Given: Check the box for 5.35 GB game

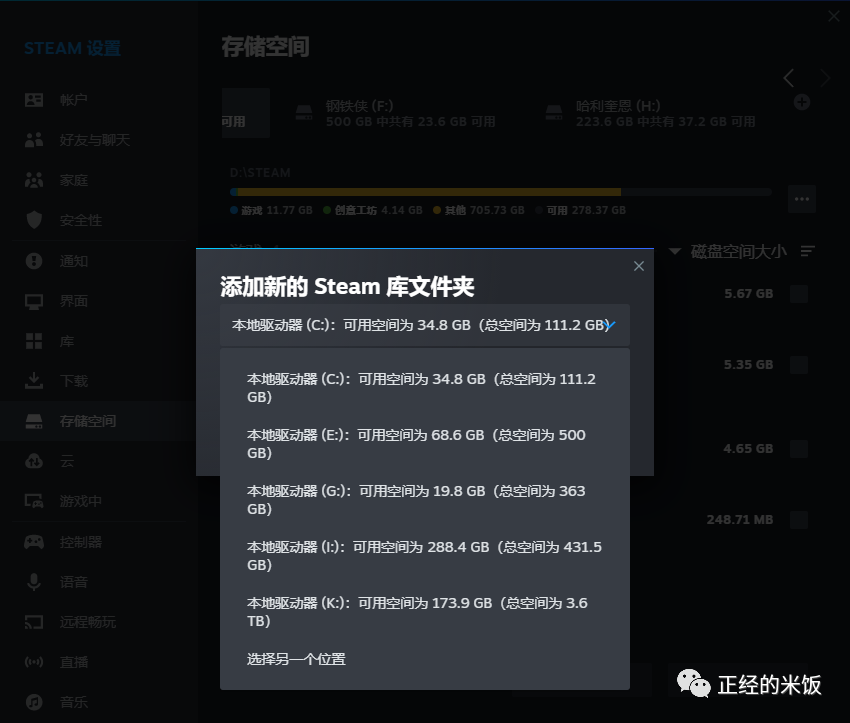Looking at the screenshot, I should (799, 365).
